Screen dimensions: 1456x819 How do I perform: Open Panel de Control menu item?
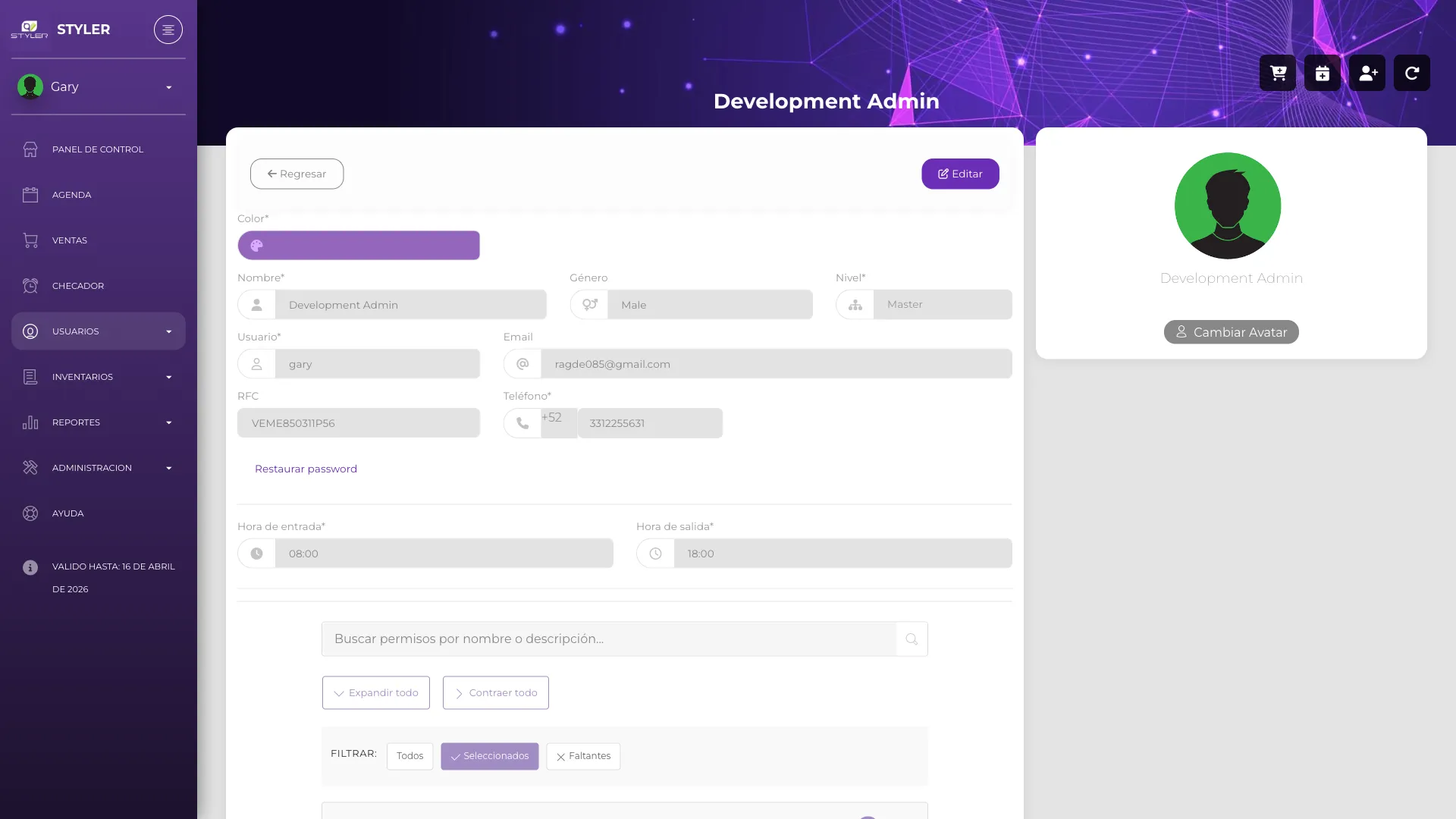click(x=99, y=149)
